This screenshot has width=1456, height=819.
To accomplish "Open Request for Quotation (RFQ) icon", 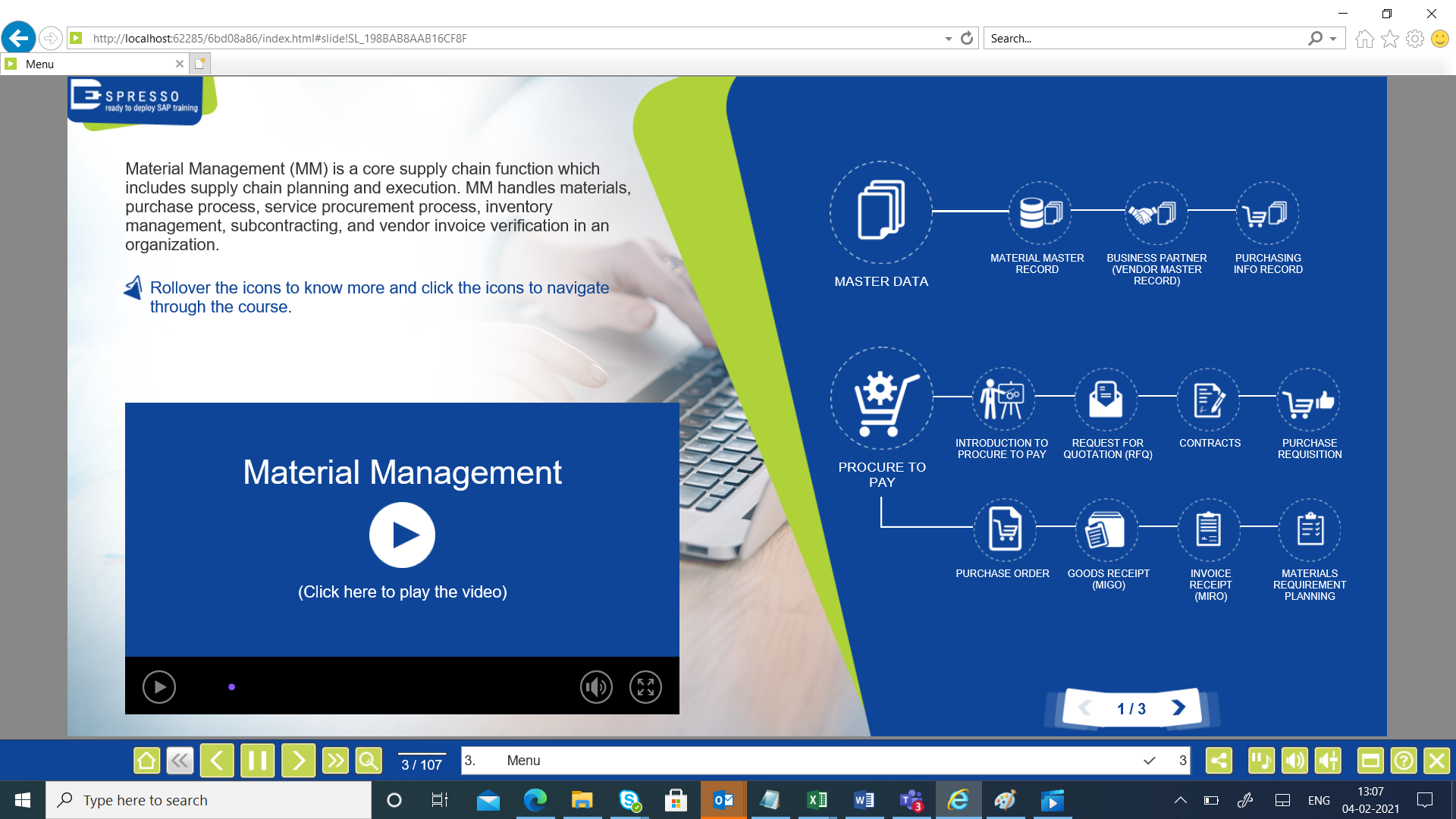I will [x=1107, y=400].
